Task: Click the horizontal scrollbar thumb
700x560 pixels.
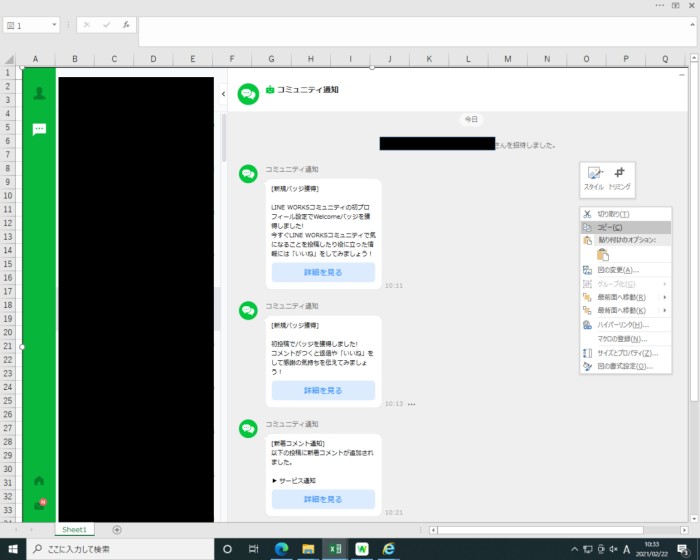Action: [541, 530]
